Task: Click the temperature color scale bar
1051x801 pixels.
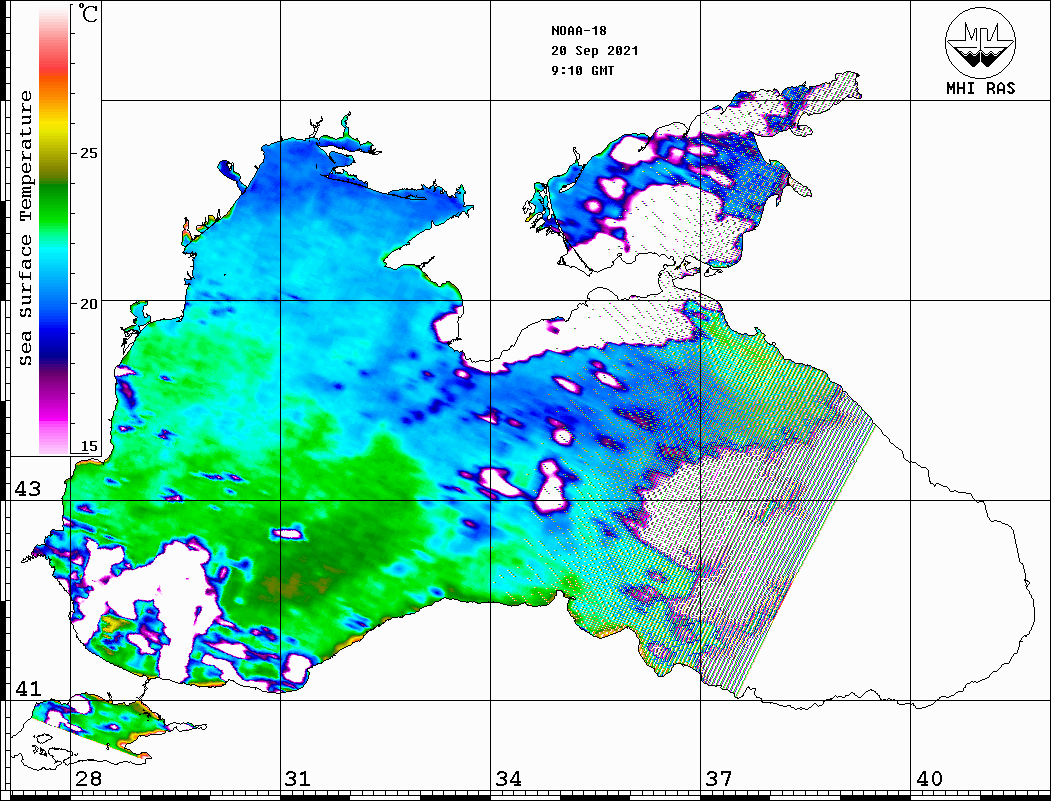Action: [54, 230]
